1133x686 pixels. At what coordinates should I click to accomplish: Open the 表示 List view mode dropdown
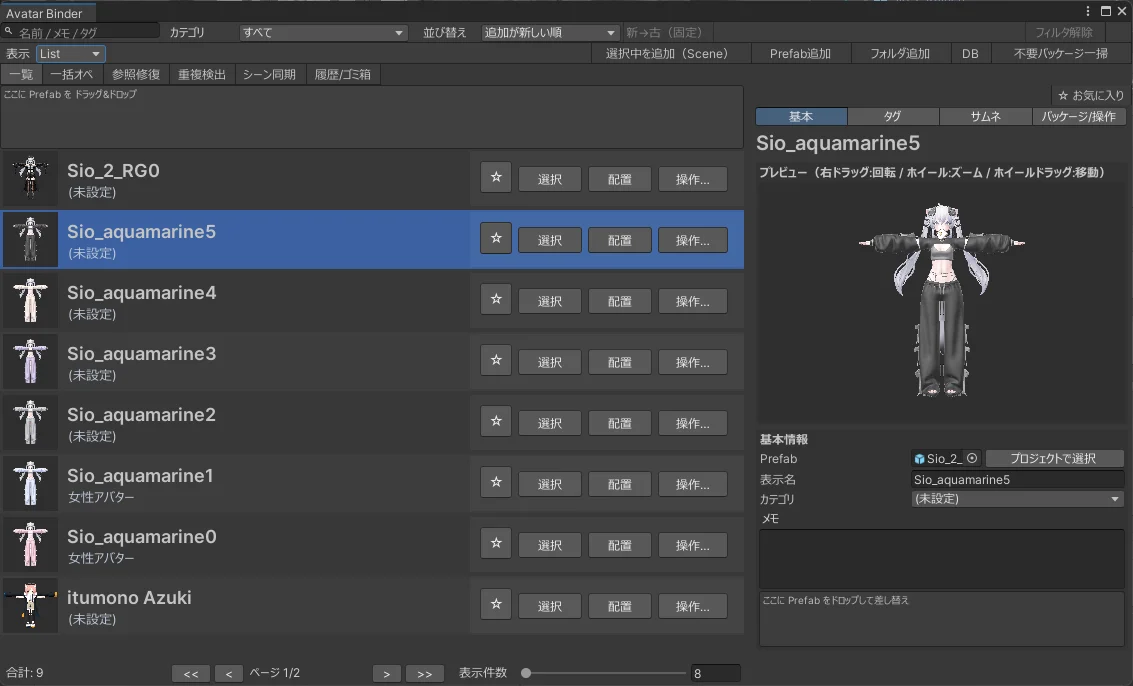point(71,54)
